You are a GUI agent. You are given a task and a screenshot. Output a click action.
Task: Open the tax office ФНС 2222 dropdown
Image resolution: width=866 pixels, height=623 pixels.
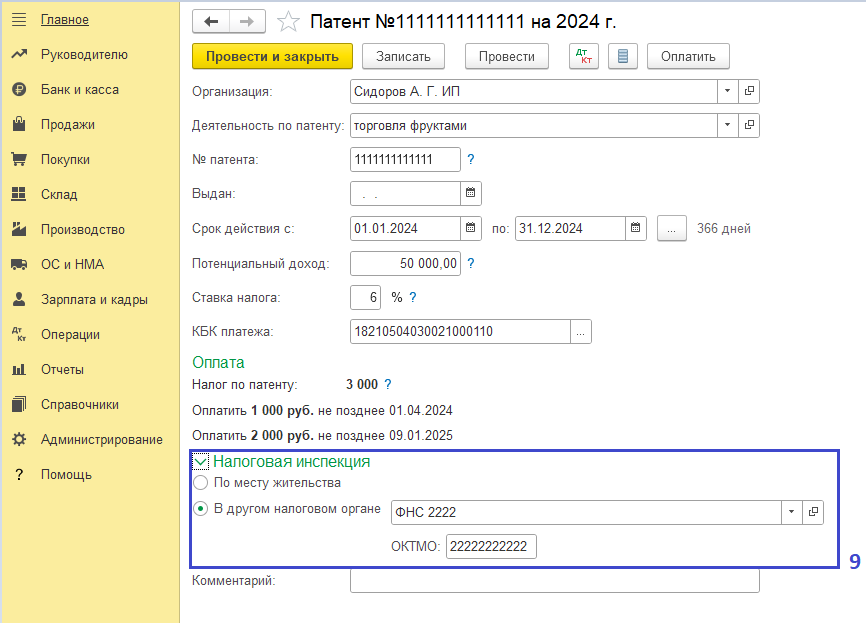(791, 512)
